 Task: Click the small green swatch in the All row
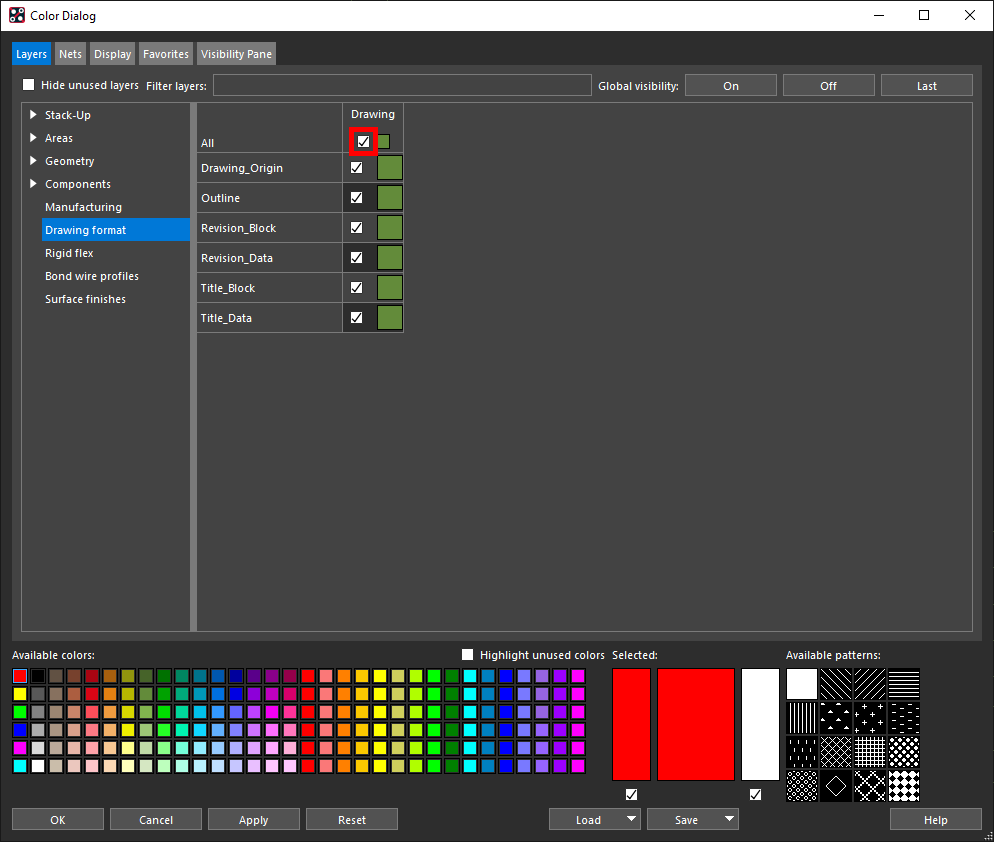384,141
